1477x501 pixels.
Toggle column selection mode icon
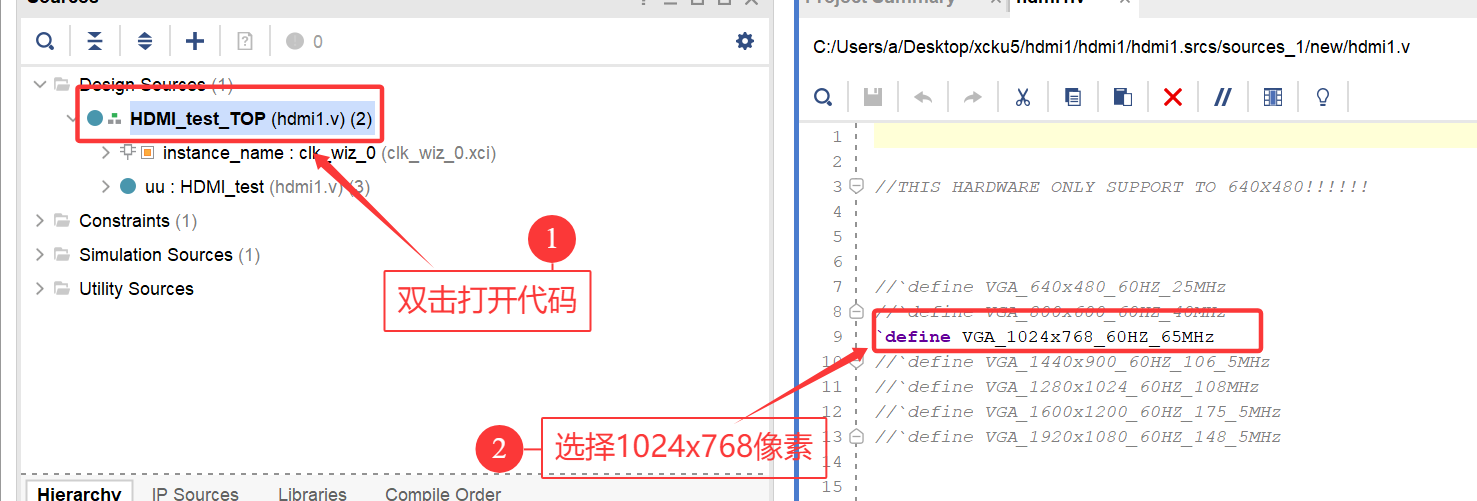tap(1272, 97)
